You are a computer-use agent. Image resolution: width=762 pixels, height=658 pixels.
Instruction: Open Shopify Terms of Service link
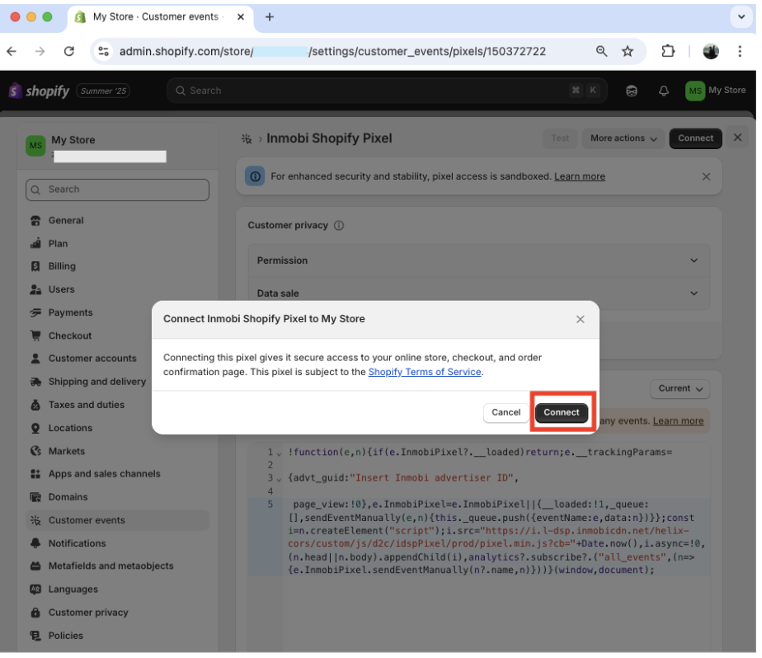click(x=425, y=372)
